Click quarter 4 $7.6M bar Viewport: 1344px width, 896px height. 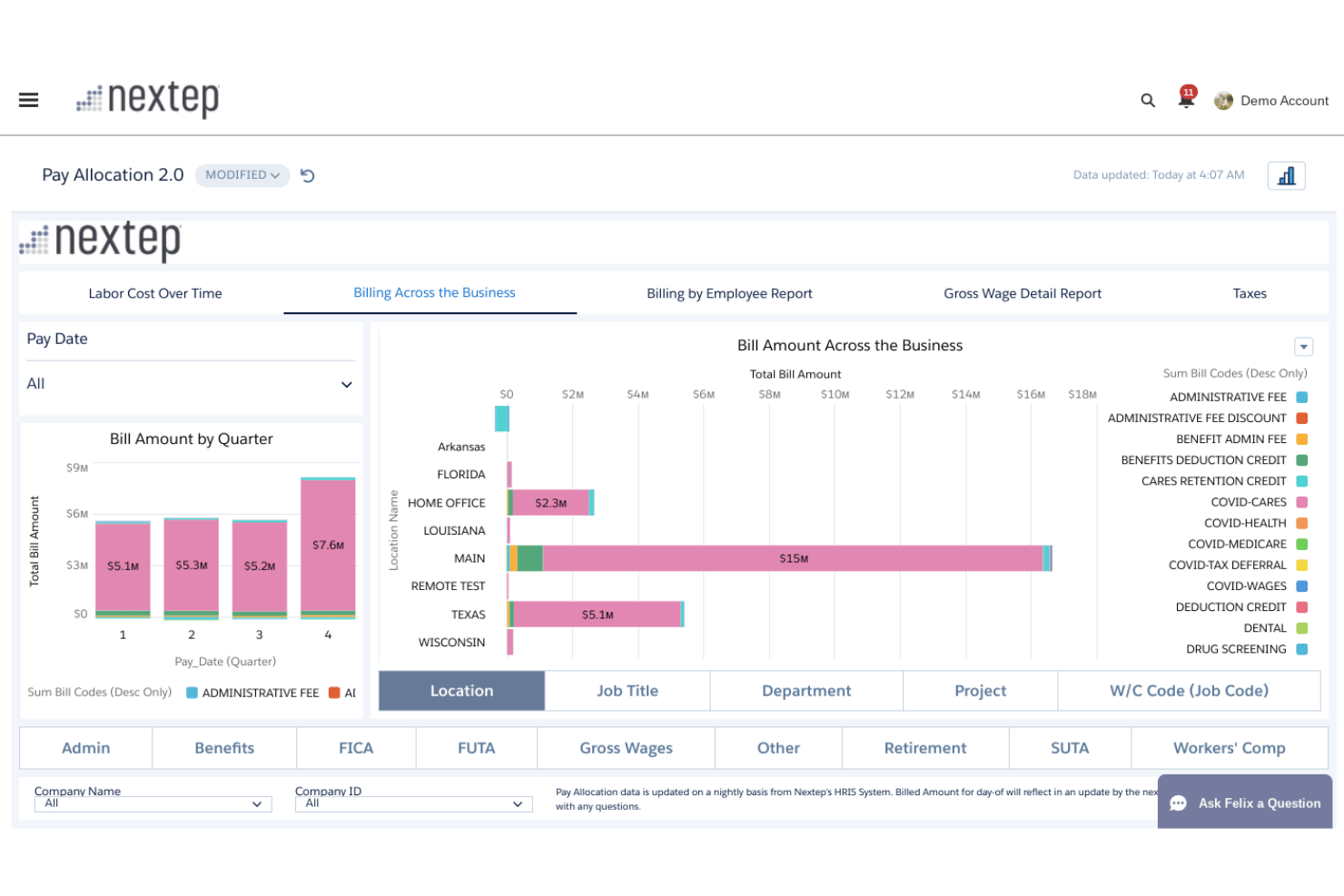328,547
